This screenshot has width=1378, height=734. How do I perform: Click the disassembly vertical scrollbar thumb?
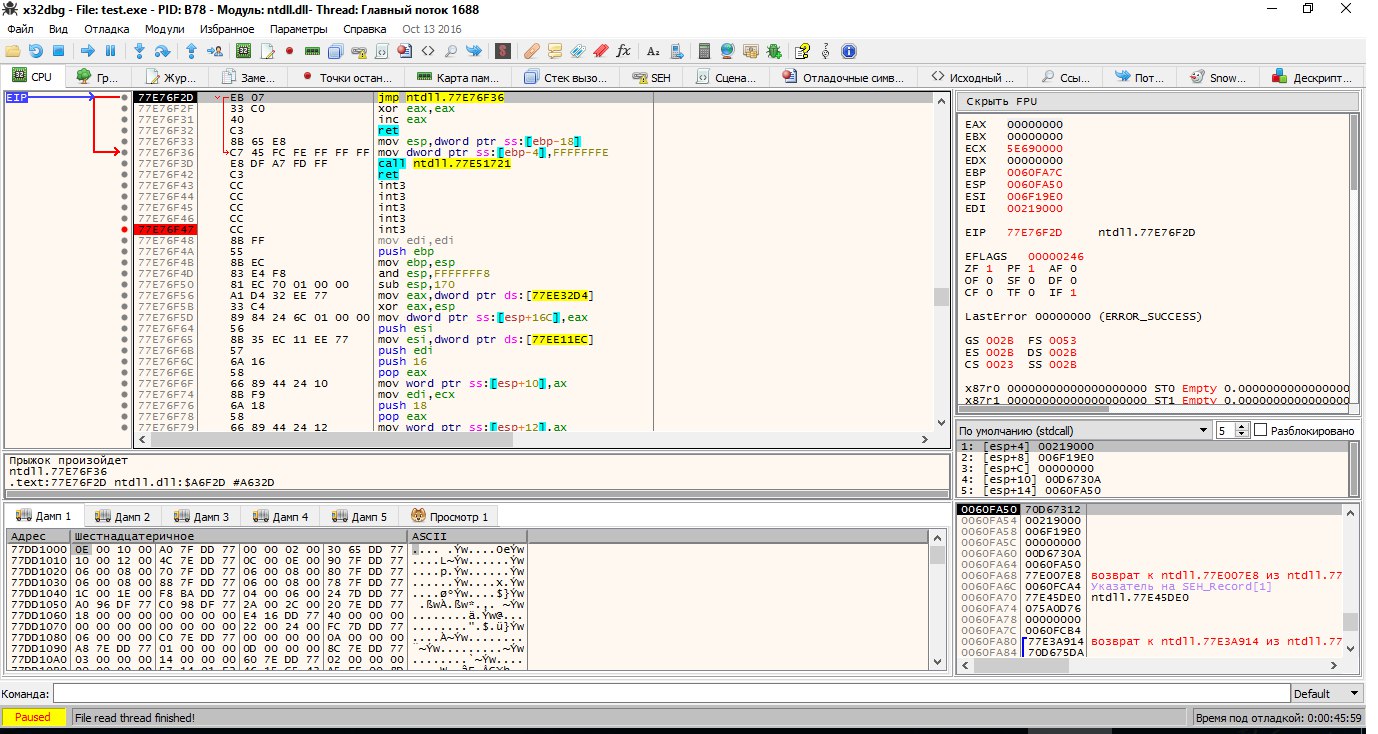tap(940, 297)
